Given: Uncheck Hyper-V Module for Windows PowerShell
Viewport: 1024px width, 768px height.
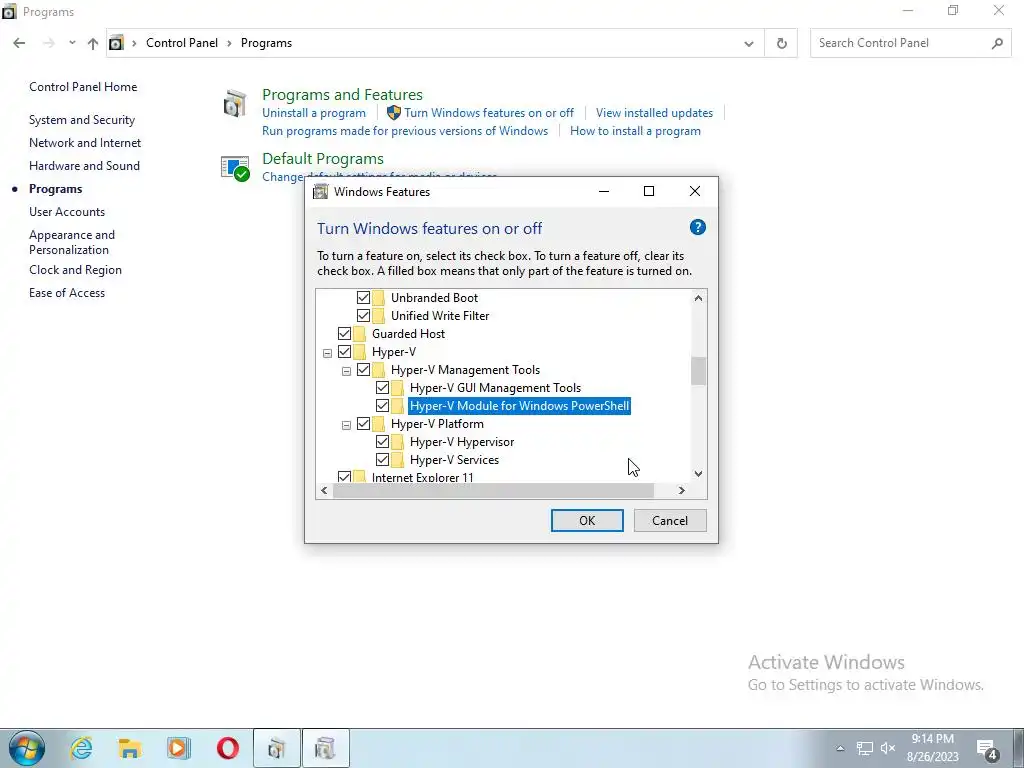Looking at the screenshot, I should tap(382, 406).
